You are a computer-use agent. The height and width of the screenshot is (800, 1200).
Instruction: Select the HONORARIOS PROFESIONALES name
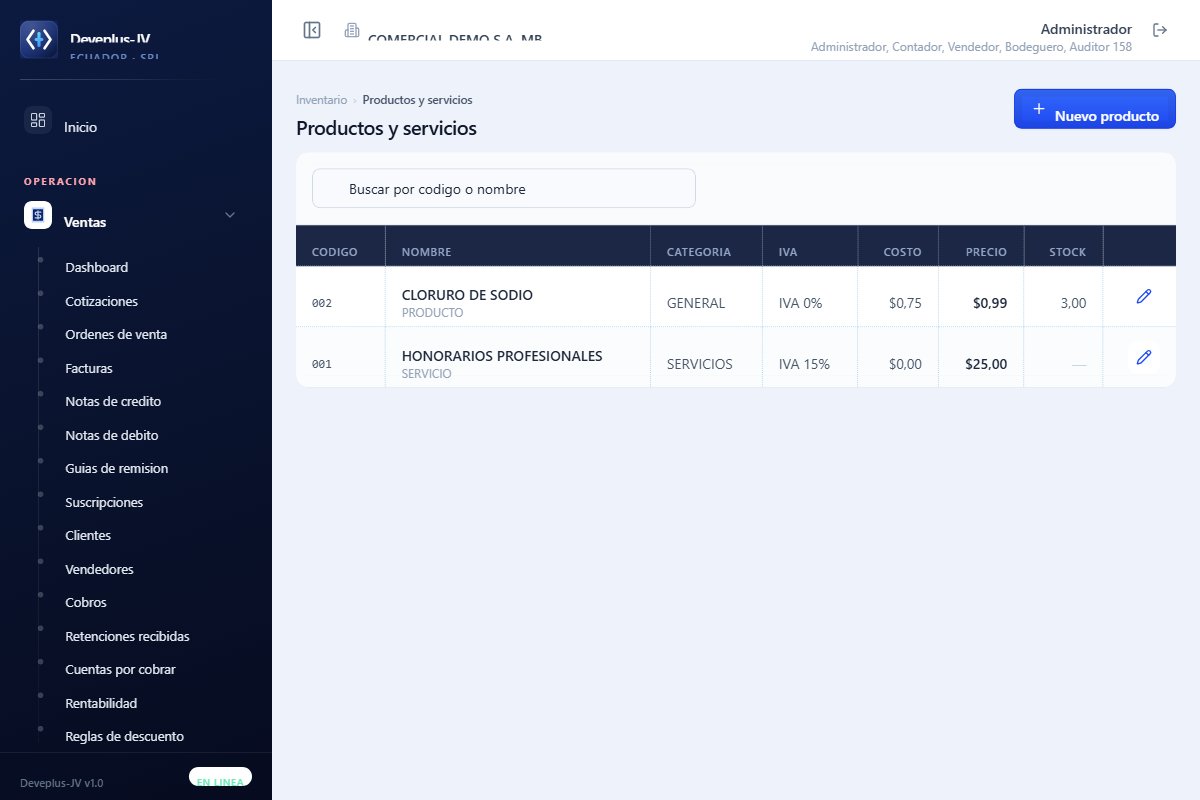click(x=502, y=356)
